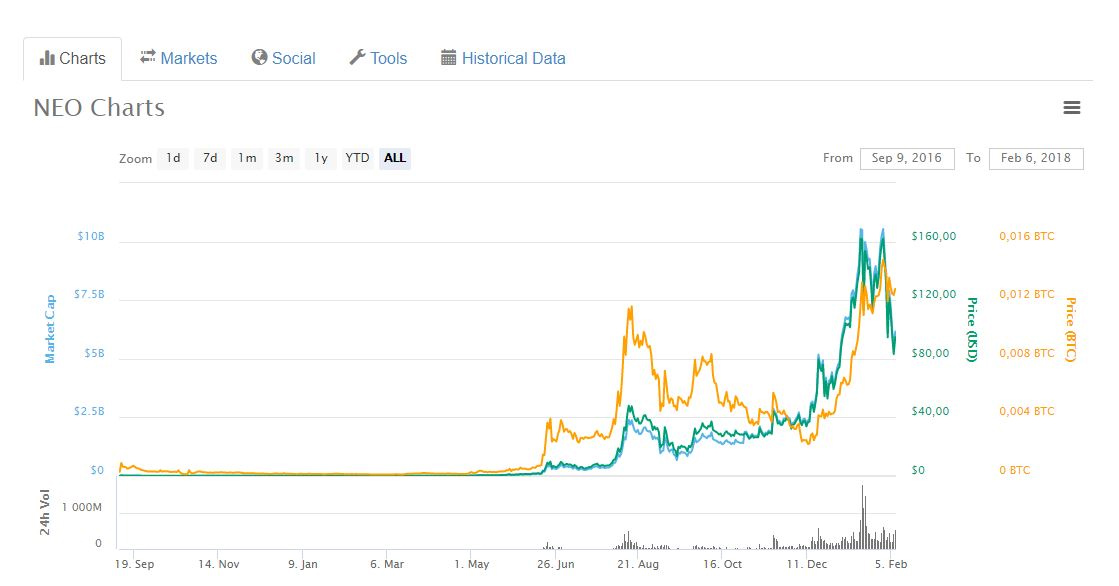This screenshot has width=1119, height=586.
Task: Open the chart export hamburger menu
Action: [x=1072, y=107]
